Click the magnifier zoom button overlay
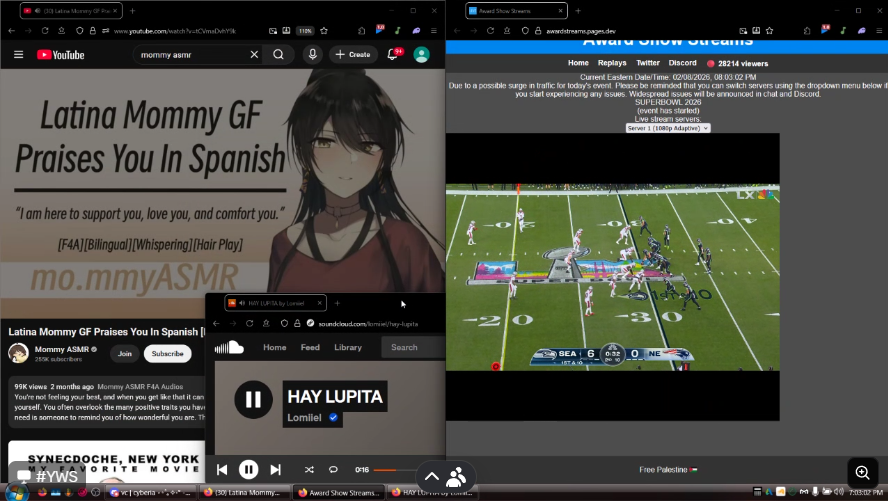This screenshot has height=501, width=888. (x=863, y=472)
